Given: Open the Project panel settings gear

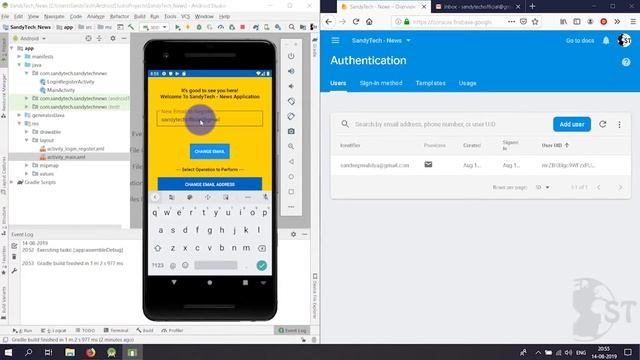Looking at the screenshot, I should click(113, 38).
